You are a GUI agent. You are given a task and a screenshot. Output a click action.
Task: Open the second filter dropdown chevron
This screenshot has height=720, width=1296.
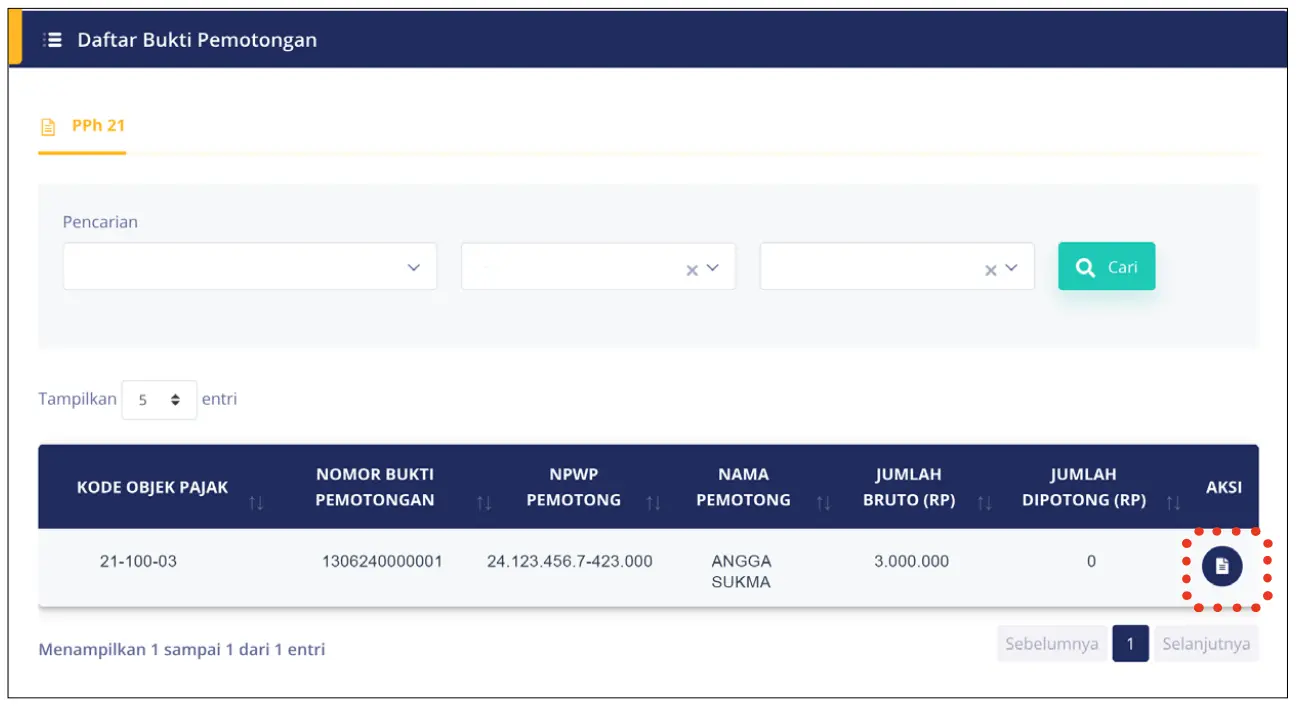click(711, 266)
